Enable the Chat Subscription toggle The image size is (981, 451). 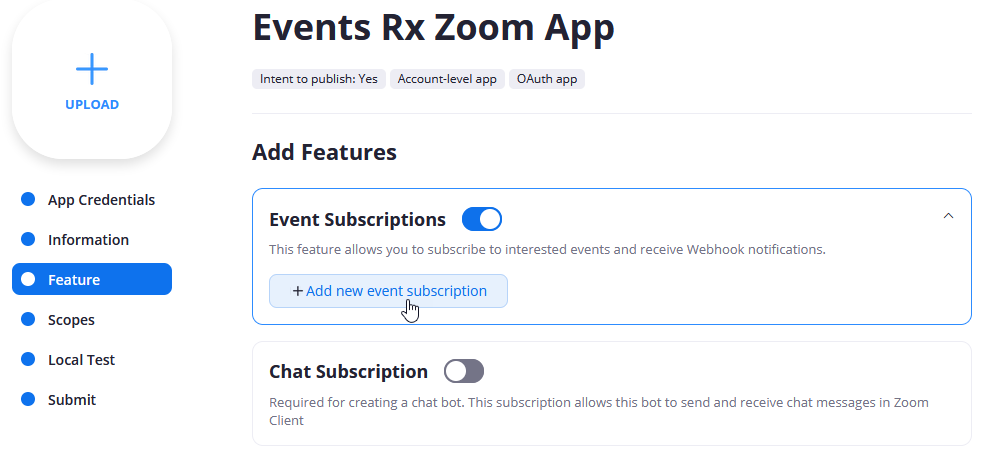[x=464, y=371]
